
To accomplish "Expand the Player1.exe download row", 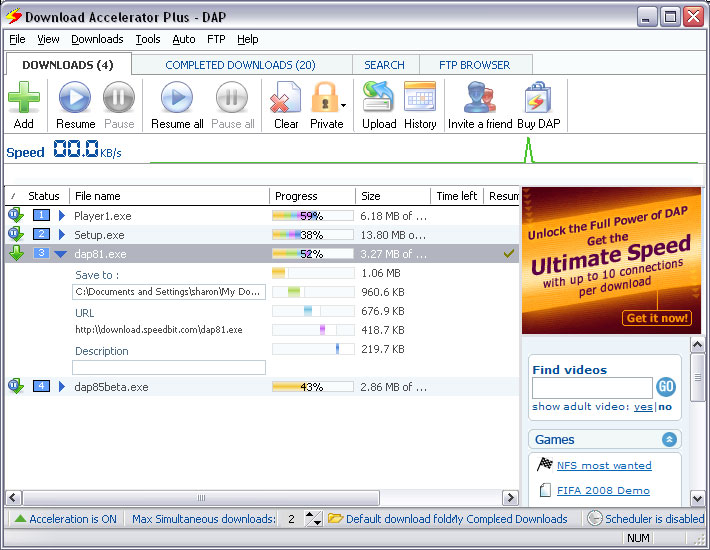I will [61, 215].
